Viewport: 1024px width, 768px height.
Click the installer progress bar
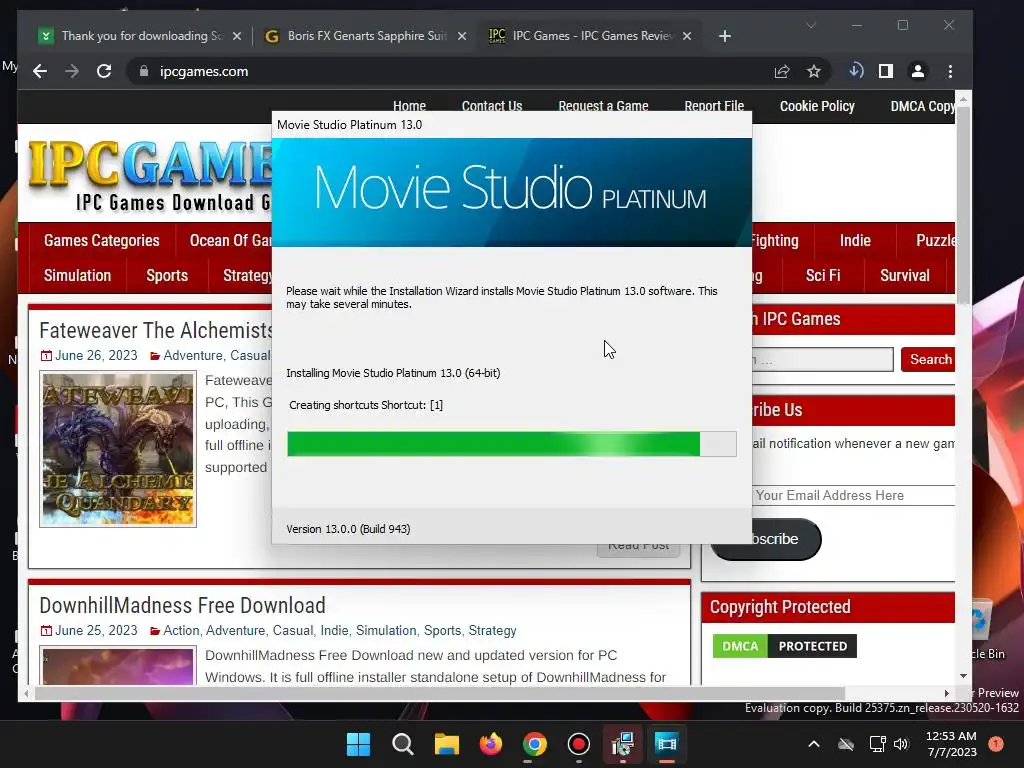pos(511,444)
